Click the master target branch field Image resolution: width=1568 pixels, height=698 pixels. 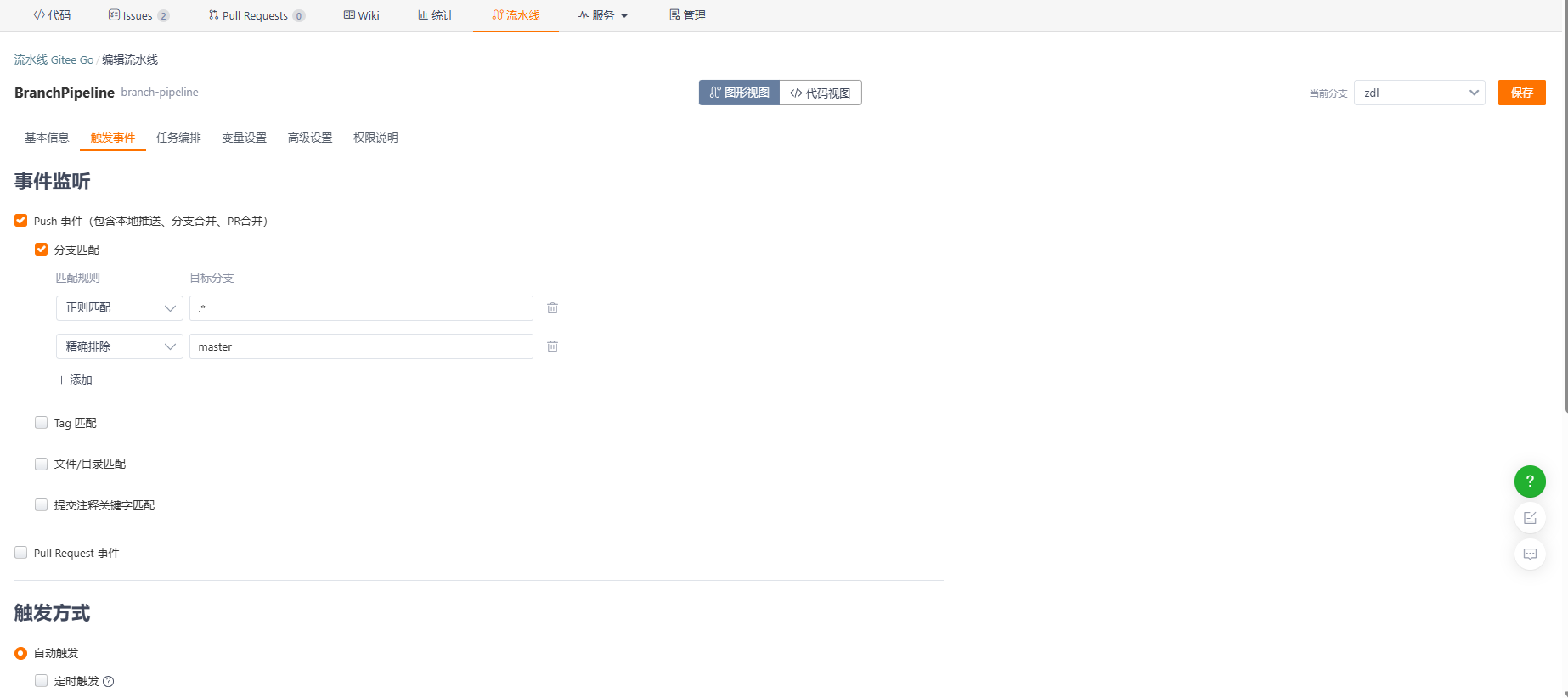pos(361,346)
